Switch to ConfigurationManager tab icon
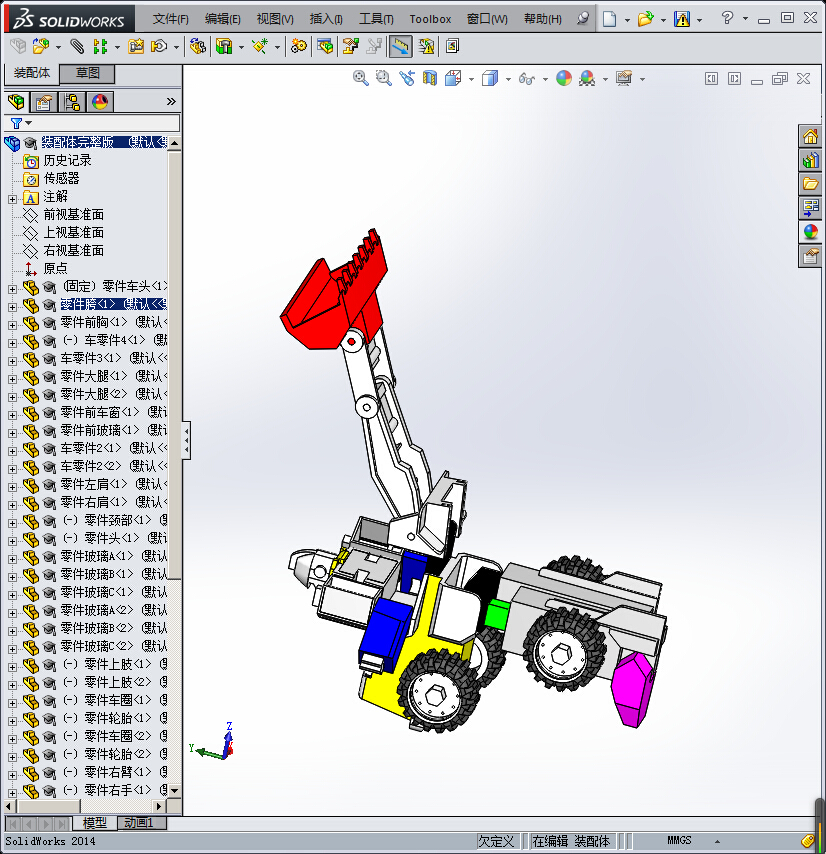Image resolution: width=826 pixels, height=854 pixels. 72,102
